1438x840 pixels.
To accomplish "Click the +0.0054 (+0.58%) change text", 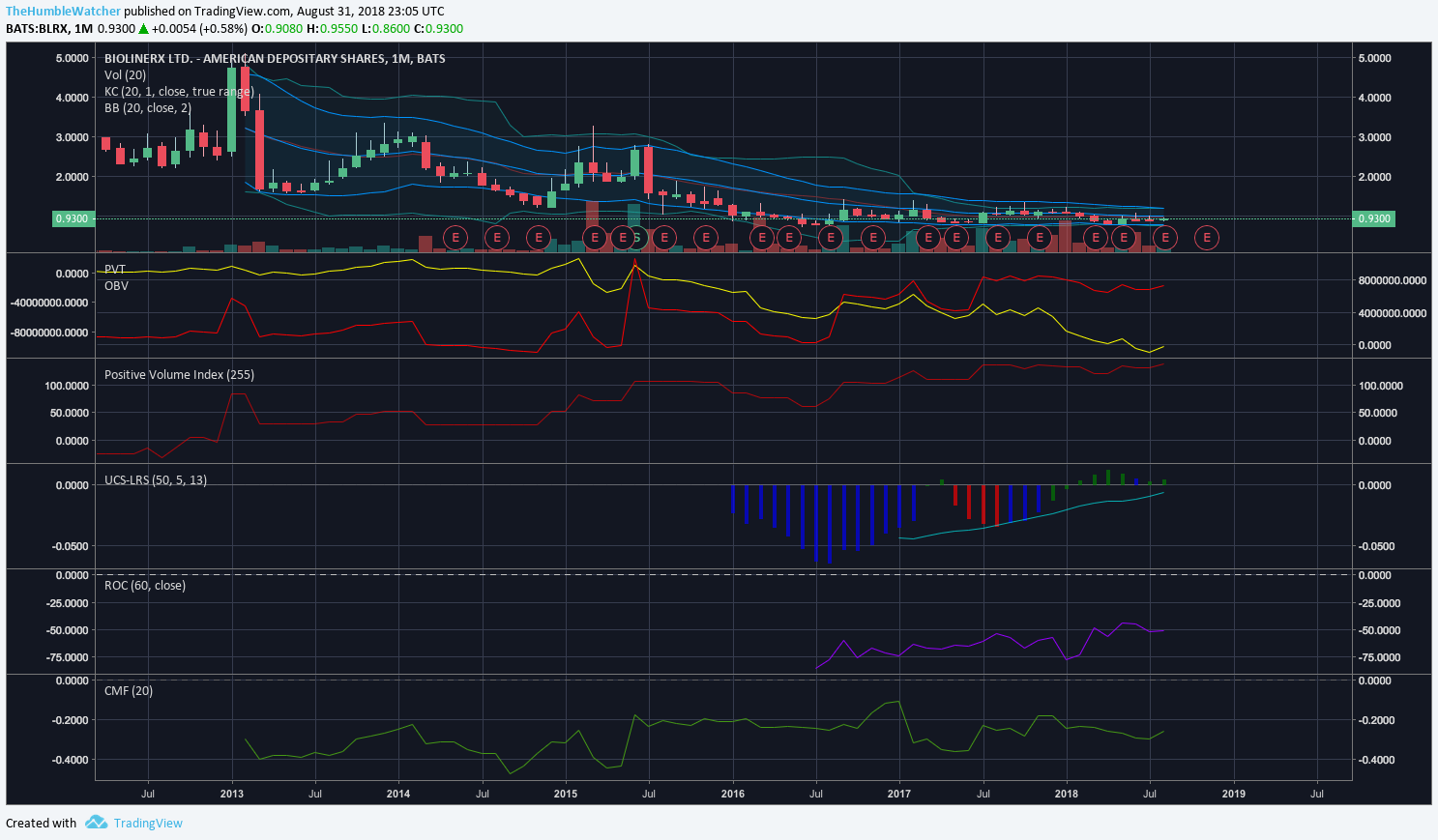I will point(199,29).
